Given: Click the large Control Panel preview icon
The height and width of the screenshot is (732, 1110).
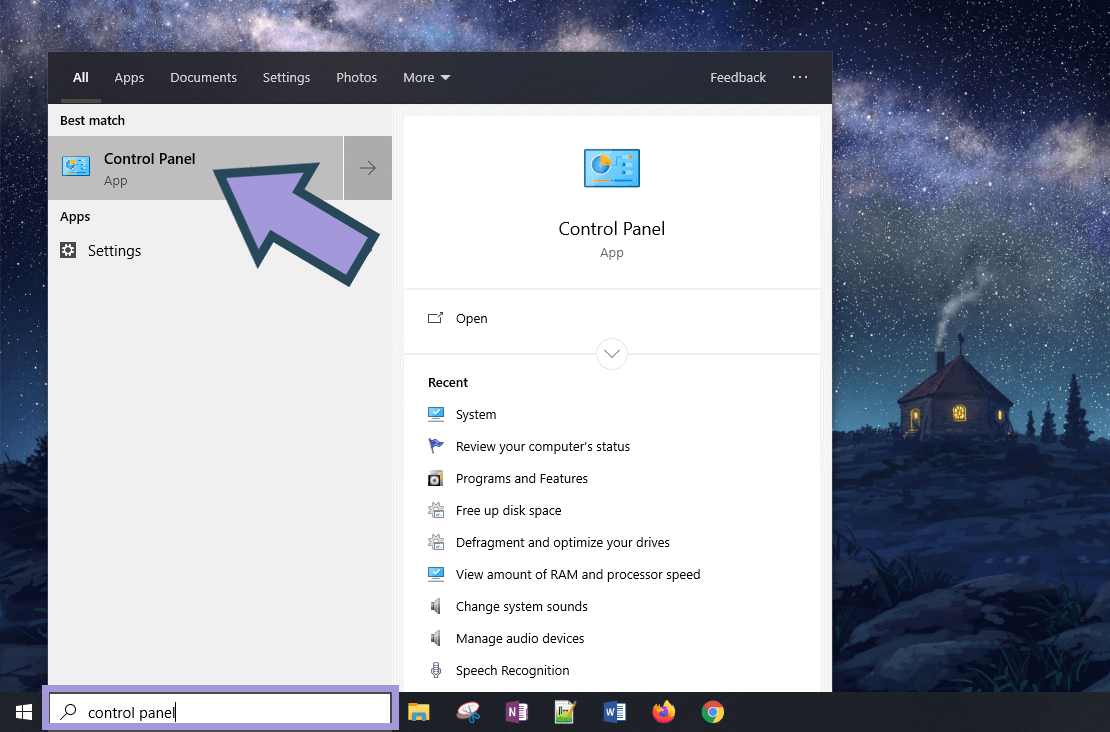Looking at the screenshot, I should [612, 168].
